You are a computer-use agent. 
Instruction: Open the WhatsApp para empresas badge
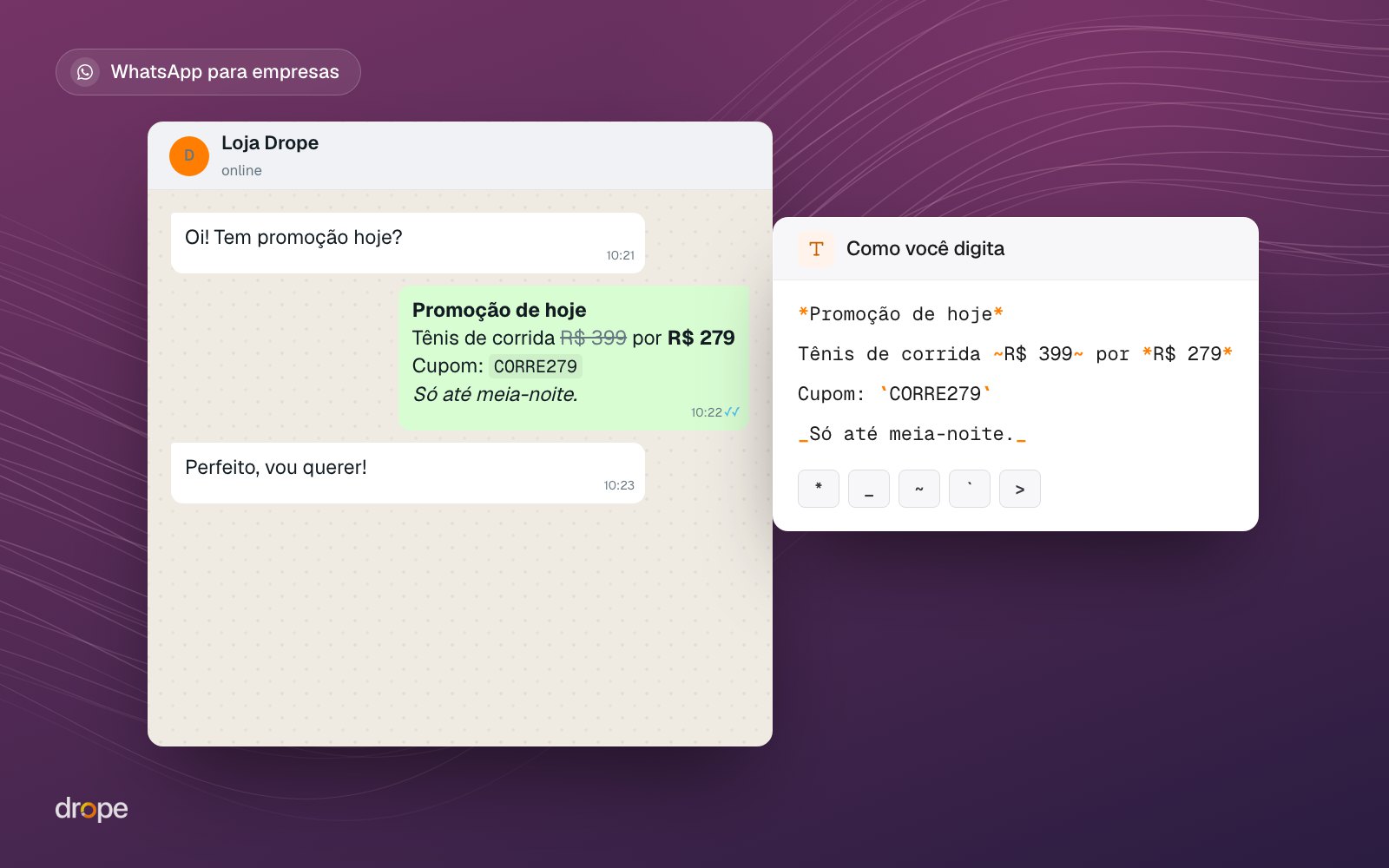point(208,72)
